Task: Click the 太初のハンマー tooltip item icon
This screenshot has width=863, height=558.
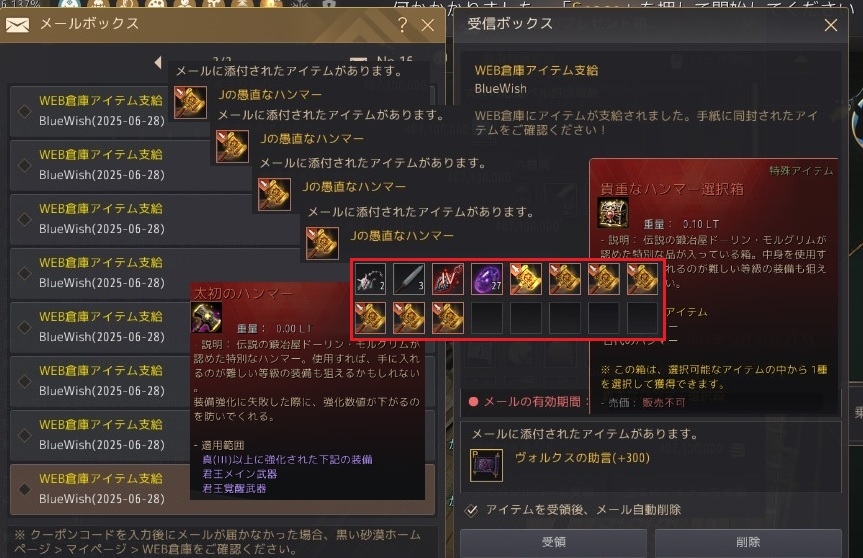Action: tap(206, 318)
